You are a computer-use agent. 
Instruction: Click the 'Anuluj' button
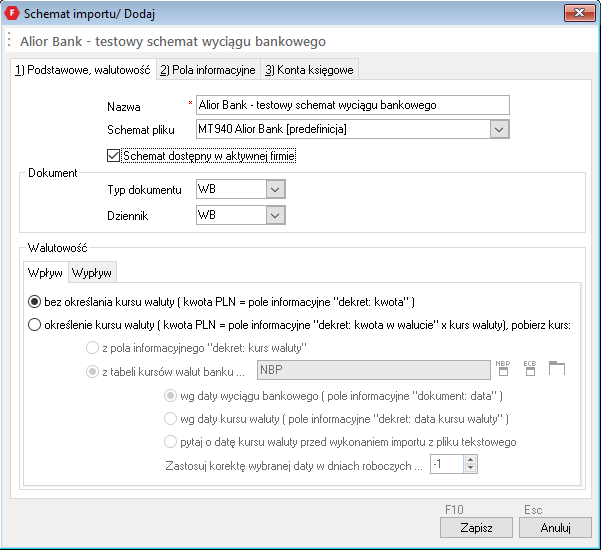pos(555,528)
